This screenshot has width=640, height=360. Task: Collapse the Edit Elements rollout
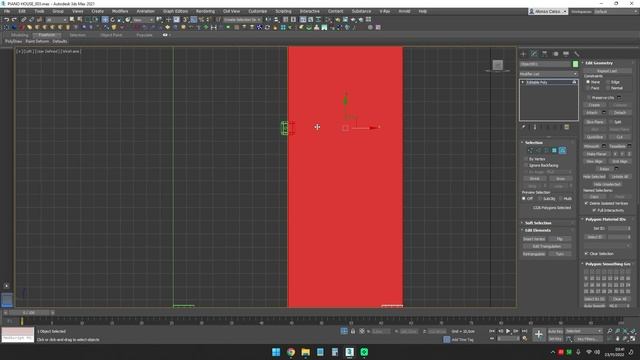point(537,230)
